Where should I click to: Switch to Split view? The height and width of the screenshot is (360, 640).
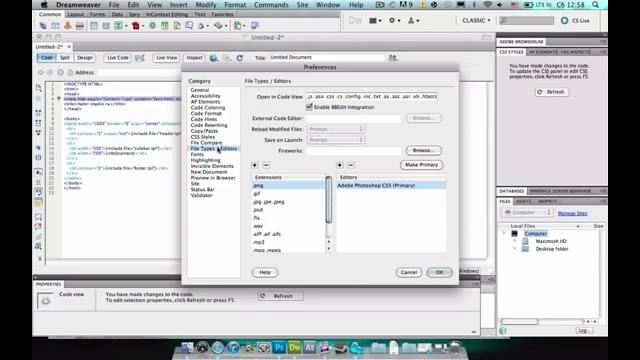(x=65, y=58)
